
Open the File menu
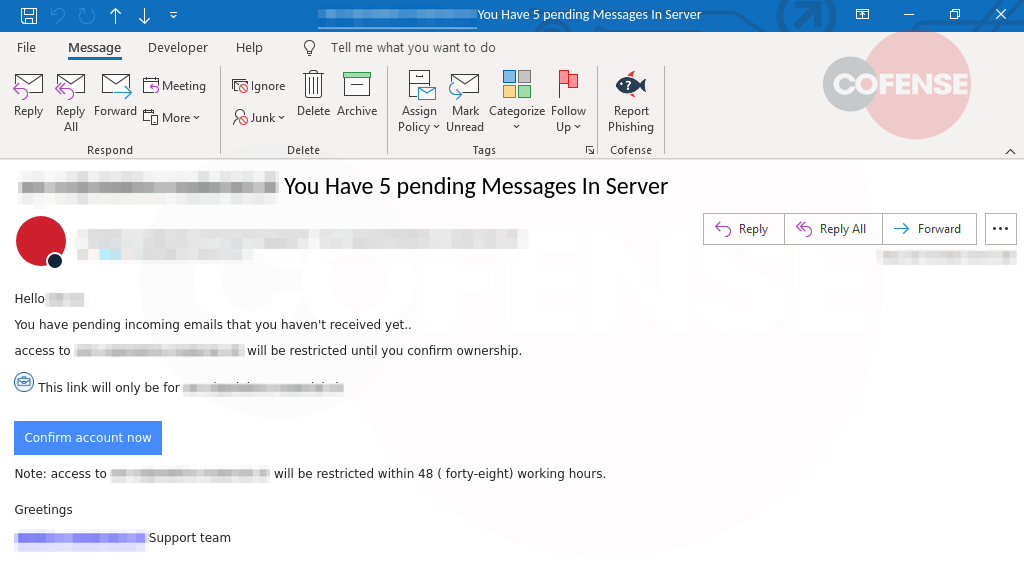pos(26,48)
